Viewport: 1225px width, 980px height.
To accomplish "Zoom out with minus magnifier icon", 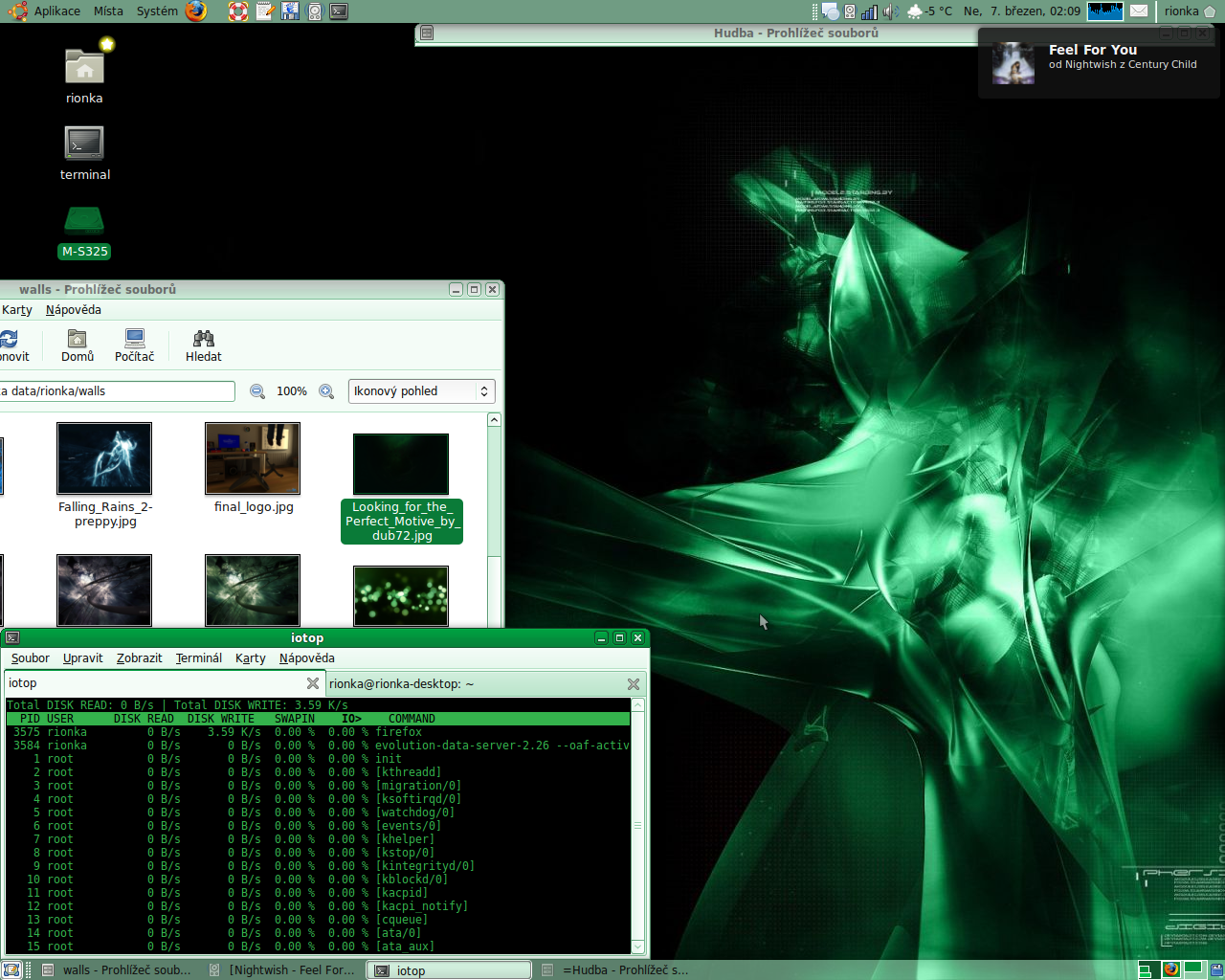I will (x=257, y=391).
